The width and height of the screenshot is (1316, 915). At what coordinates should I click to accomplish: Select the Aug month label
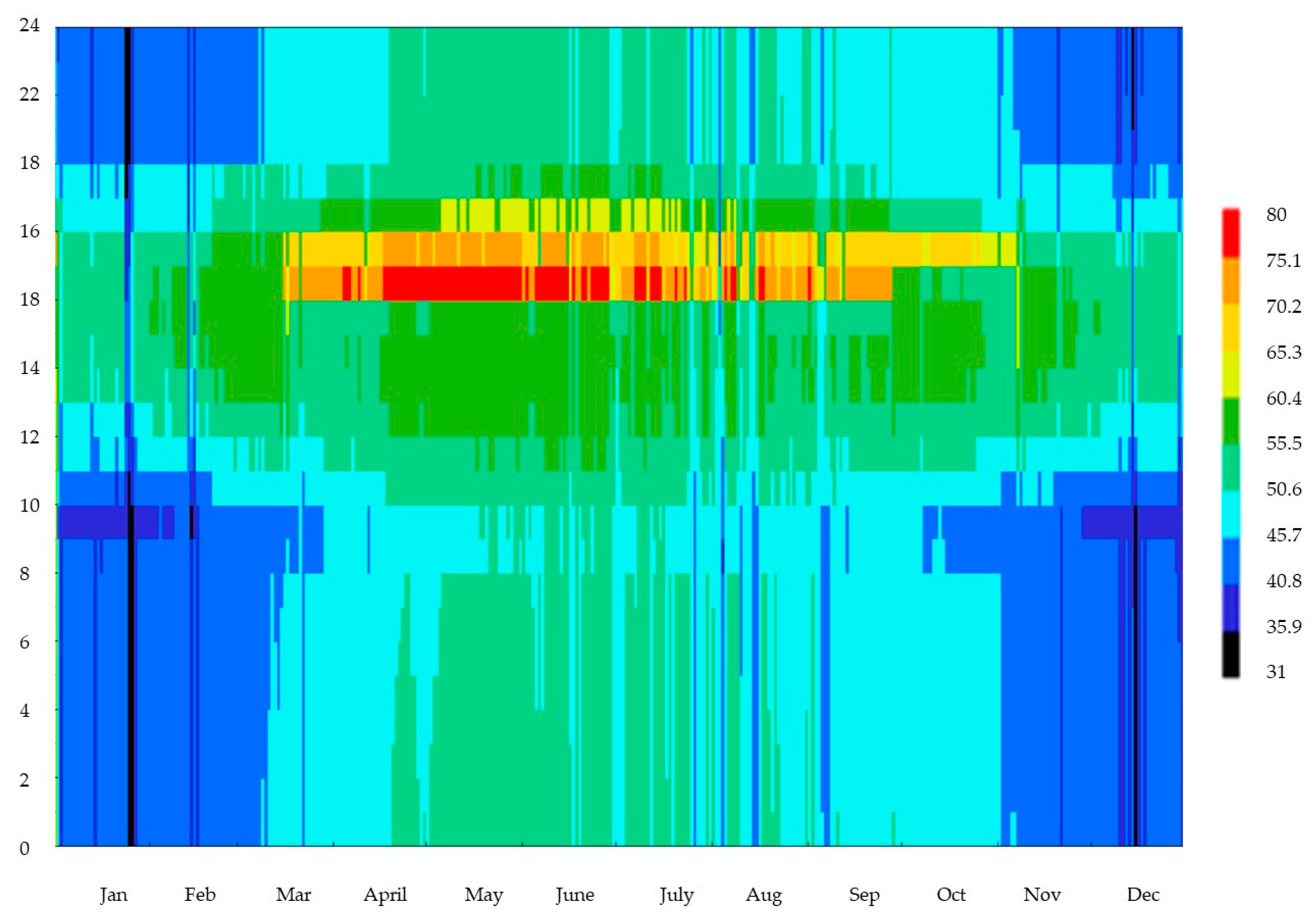763,894
